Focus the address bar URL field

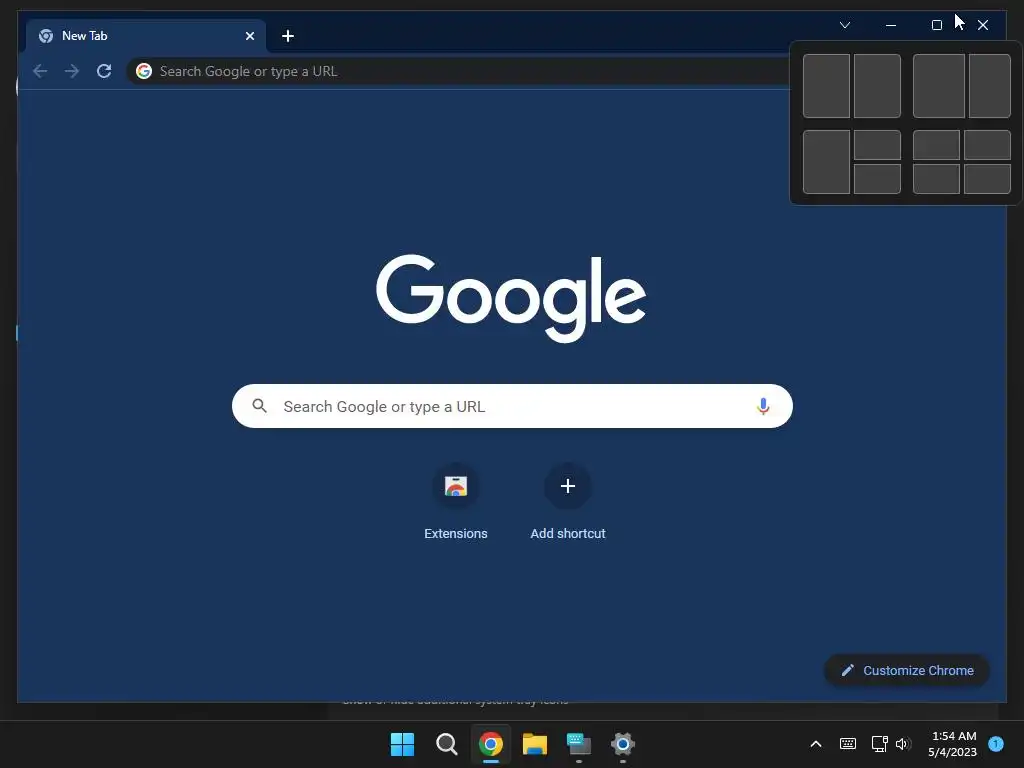coord(457,71)
